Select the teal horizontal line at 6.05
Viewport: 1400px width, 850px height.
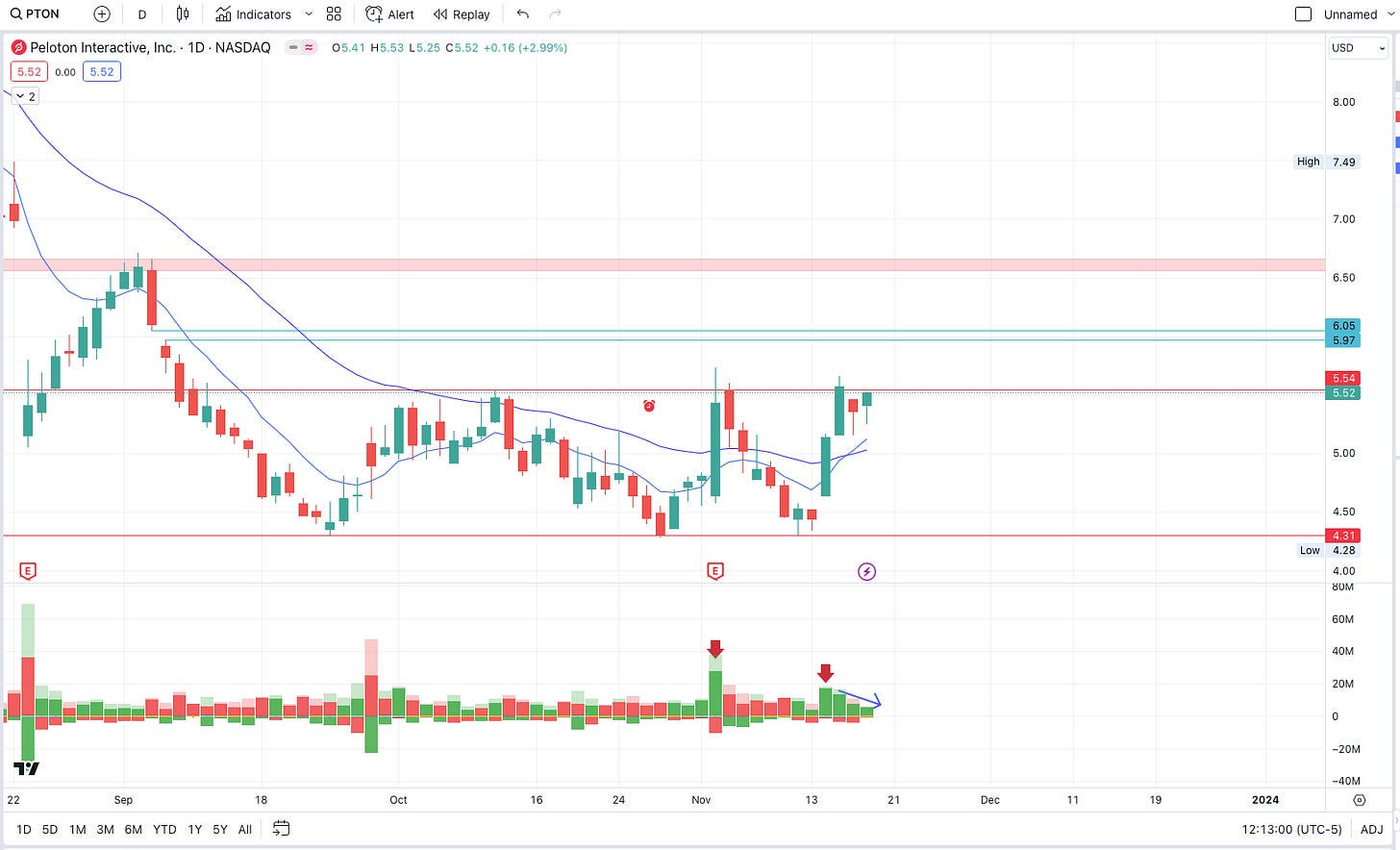coord(738,331)
